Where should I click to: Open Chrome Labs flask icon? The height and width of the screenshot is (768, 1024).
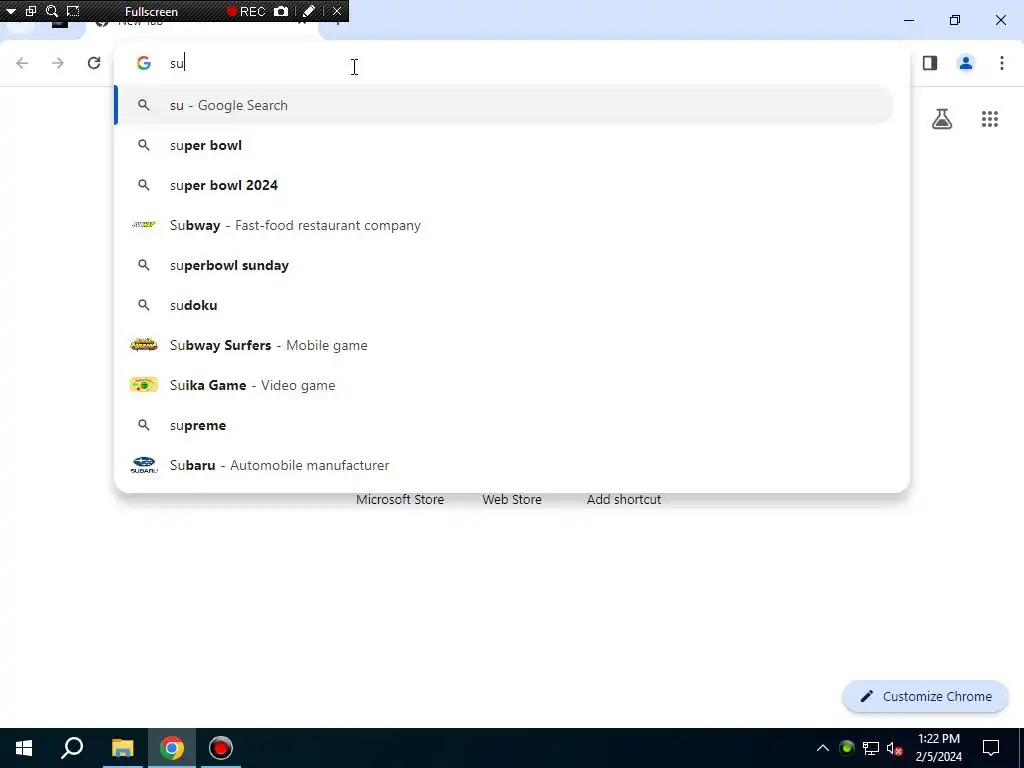pos(942,119)
